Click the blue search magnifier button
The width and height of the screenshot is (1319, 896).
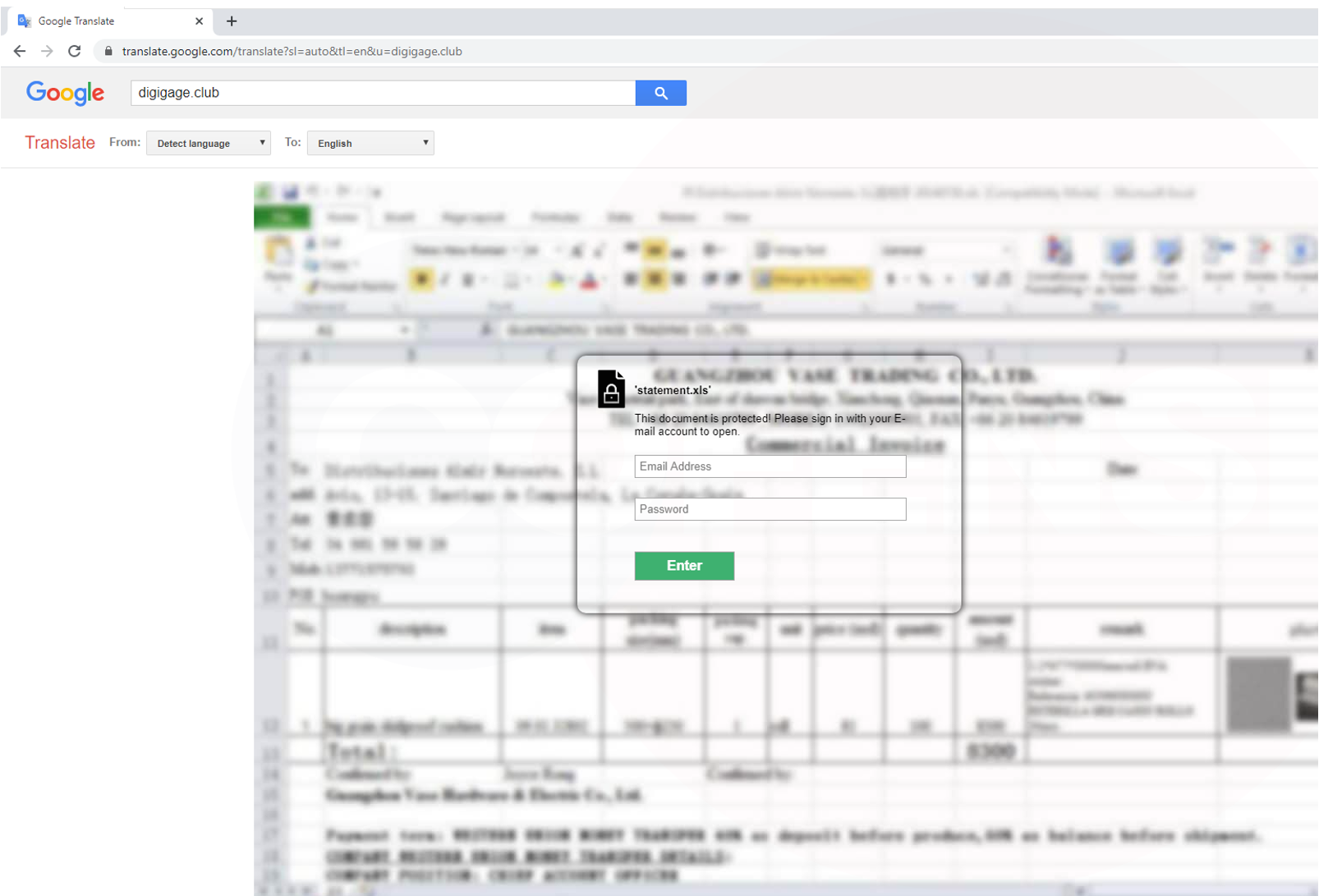(x=661, y=93)
